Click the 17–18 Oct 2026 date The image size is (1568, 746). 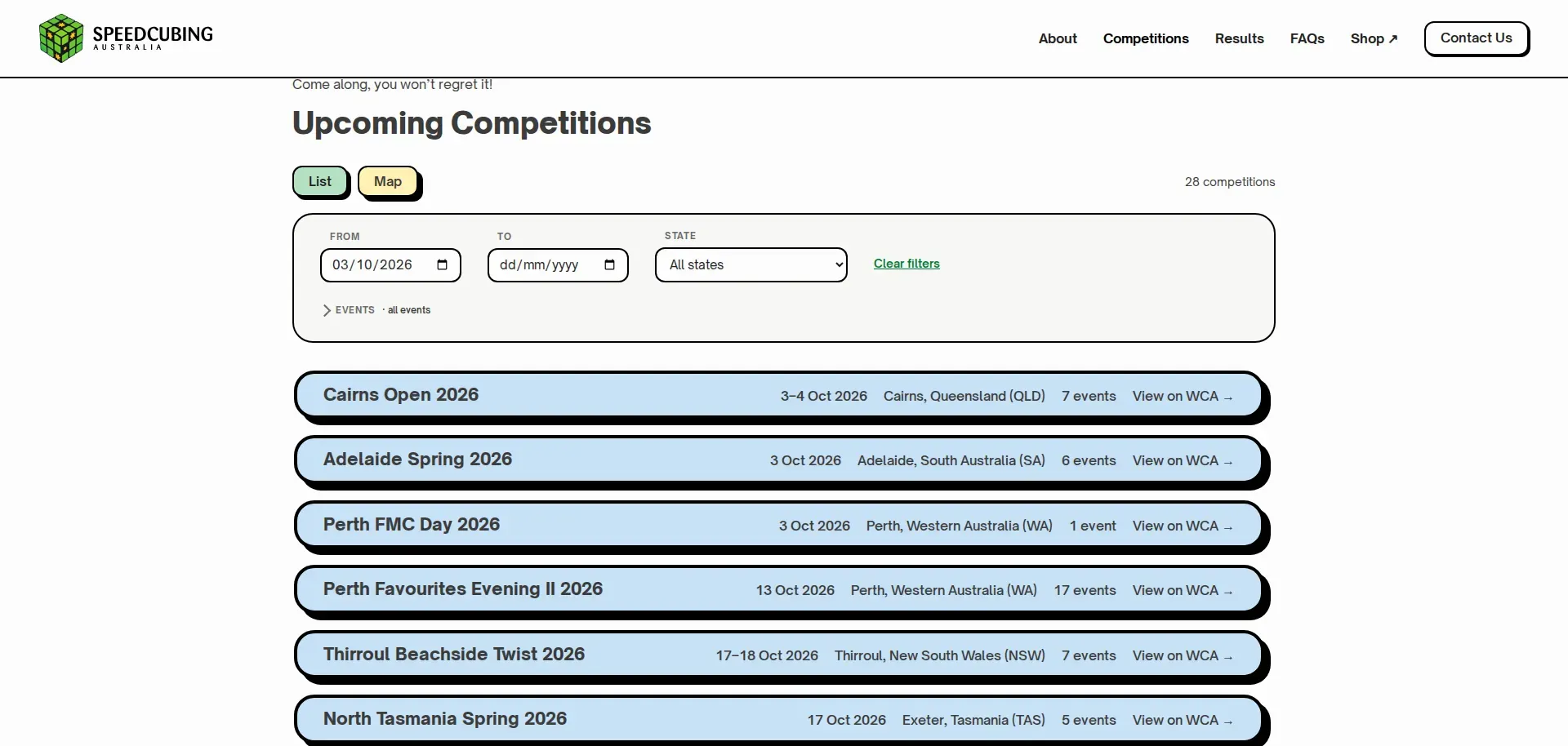point(767,655)
